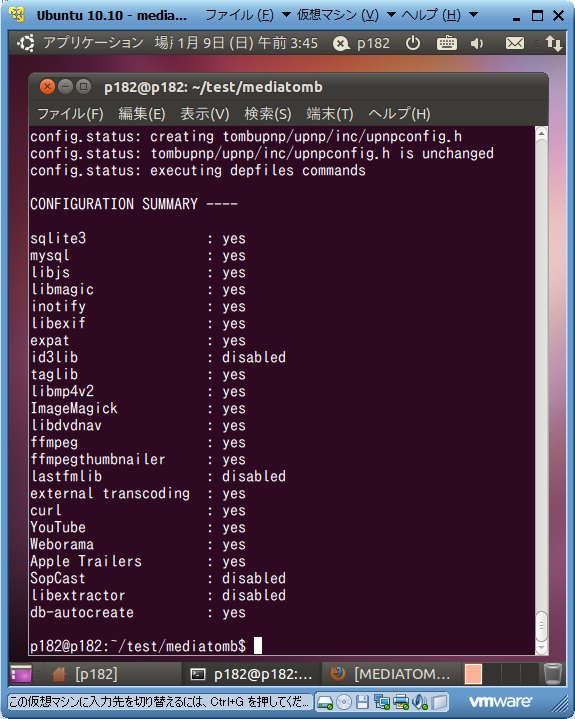Screen dimensions: 575x719
Task: Click the VMware sound device icon
Action: (420, 702)
